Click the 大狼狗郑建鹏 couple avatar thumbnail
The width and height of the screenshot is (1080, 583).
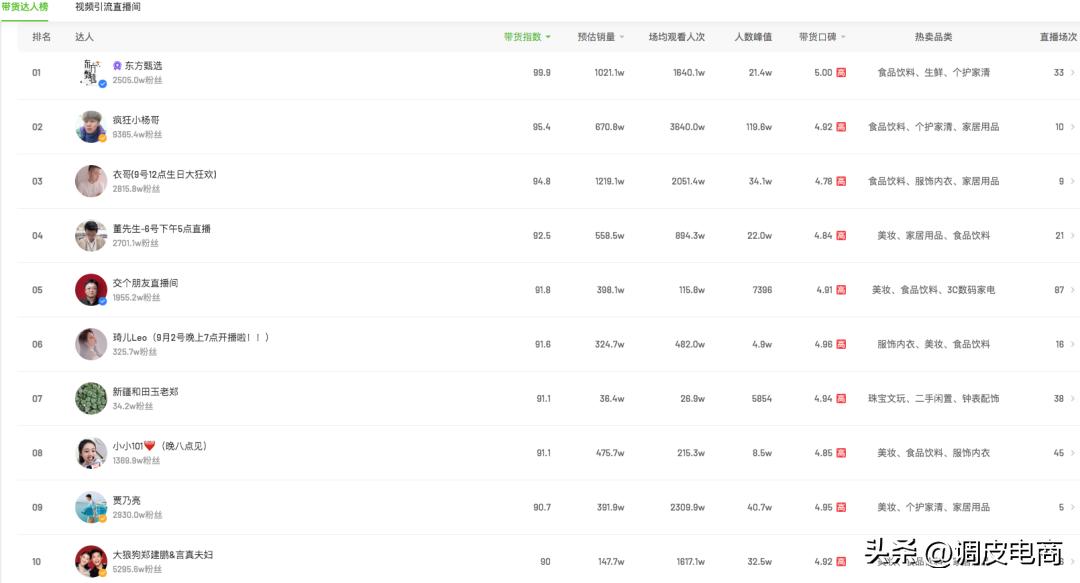[x=91, y=561]
